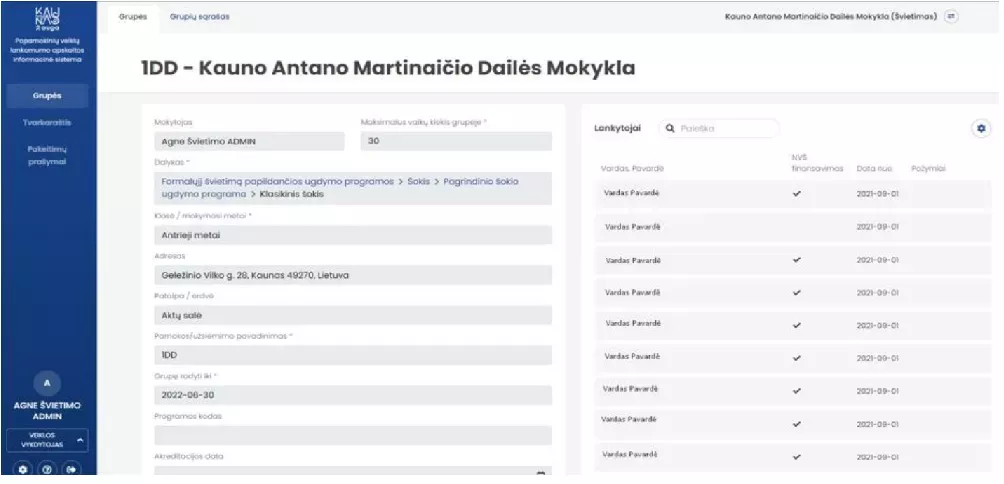The image size is (1004, 484).
Task: Click the user avatar circle 'A'
Action: [x=47, y=383]
